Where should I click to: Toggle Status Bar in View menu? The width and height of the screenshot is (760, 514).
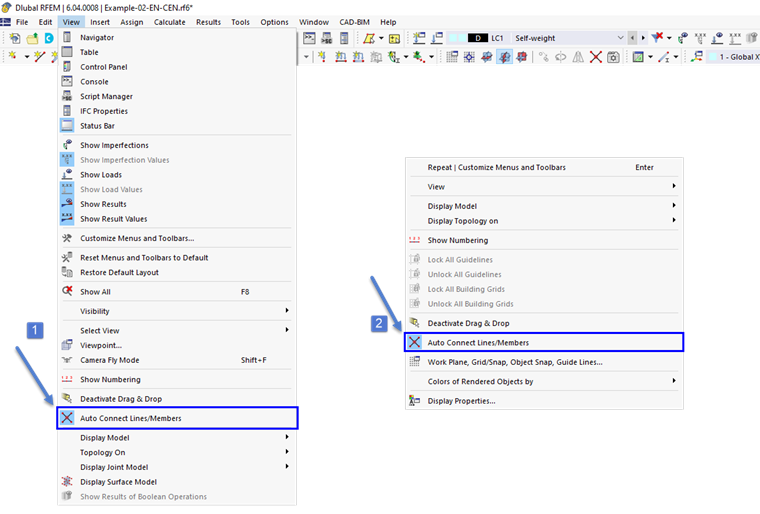click(x=177, y=126)
